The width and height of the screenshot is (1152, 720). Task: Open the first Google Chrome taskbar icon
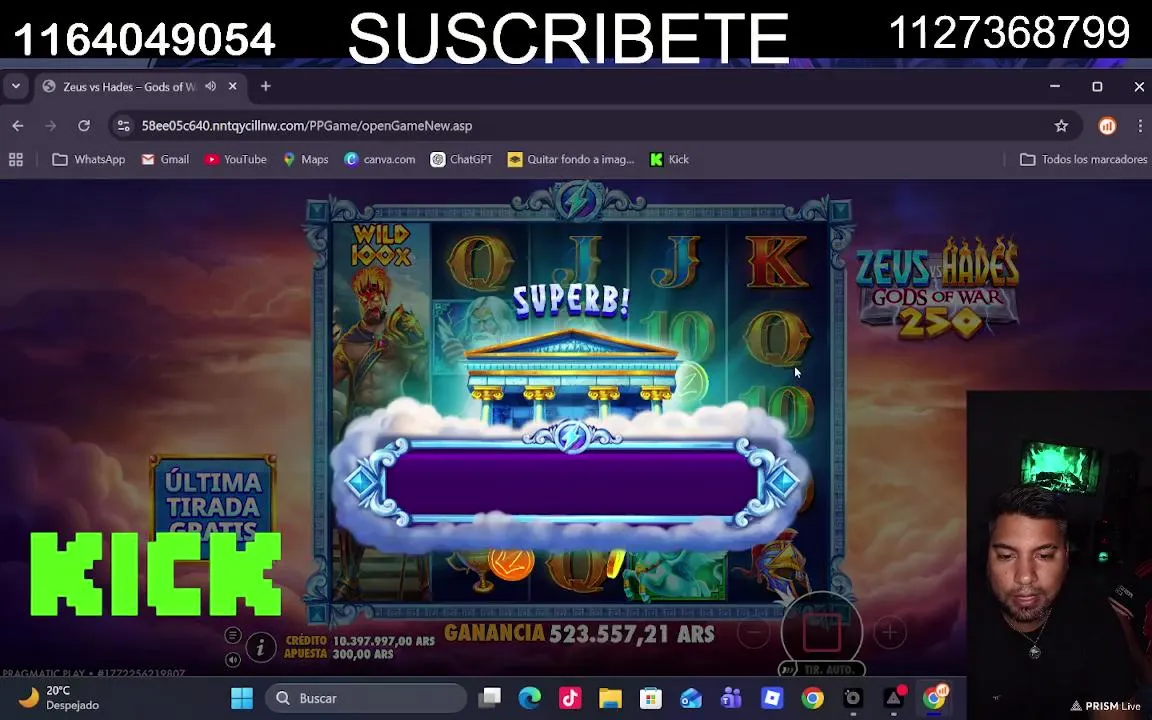click(x=813, y=698)
